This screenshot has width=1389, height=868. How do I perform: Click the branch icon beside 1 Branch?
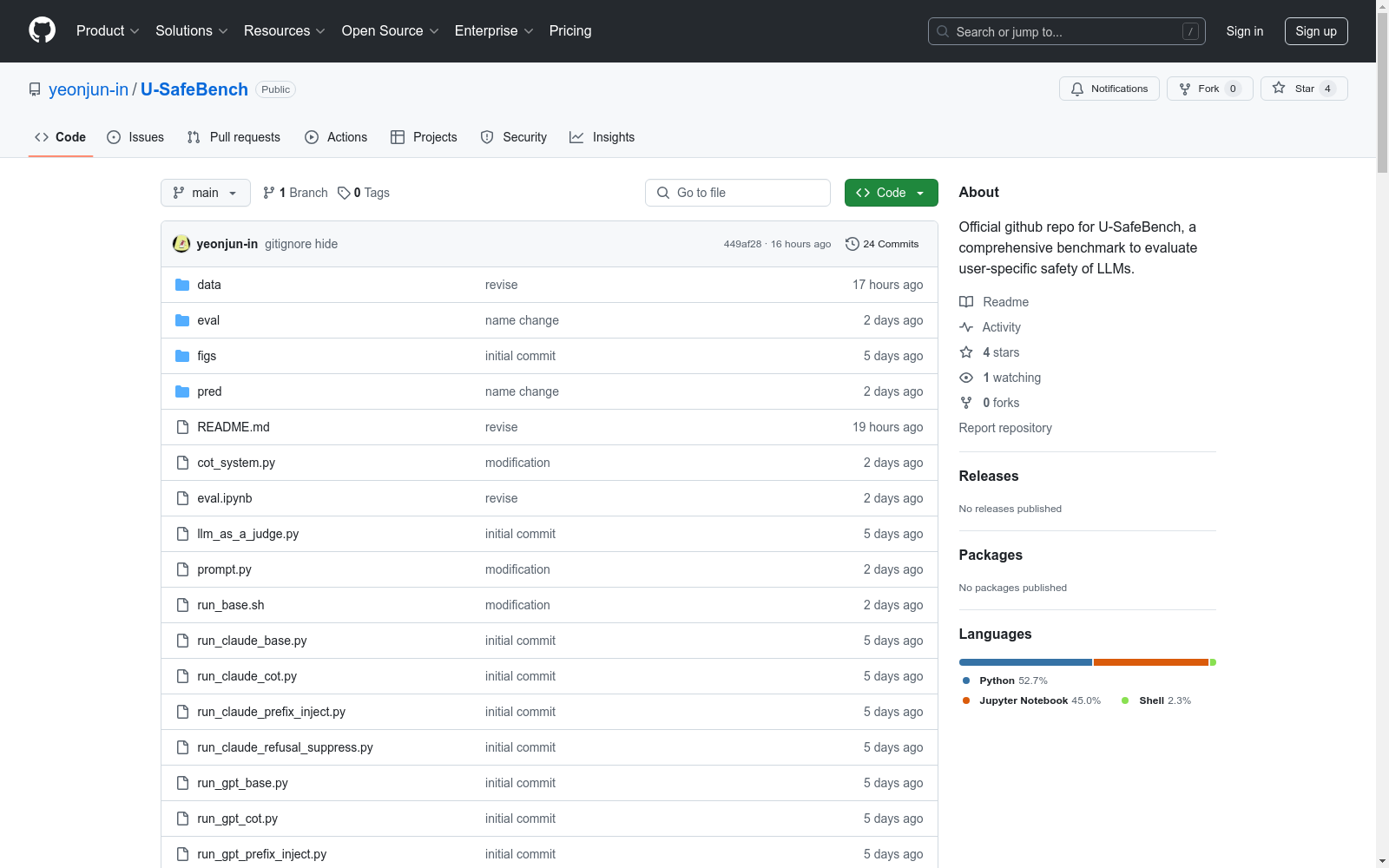tap(269, 193)
